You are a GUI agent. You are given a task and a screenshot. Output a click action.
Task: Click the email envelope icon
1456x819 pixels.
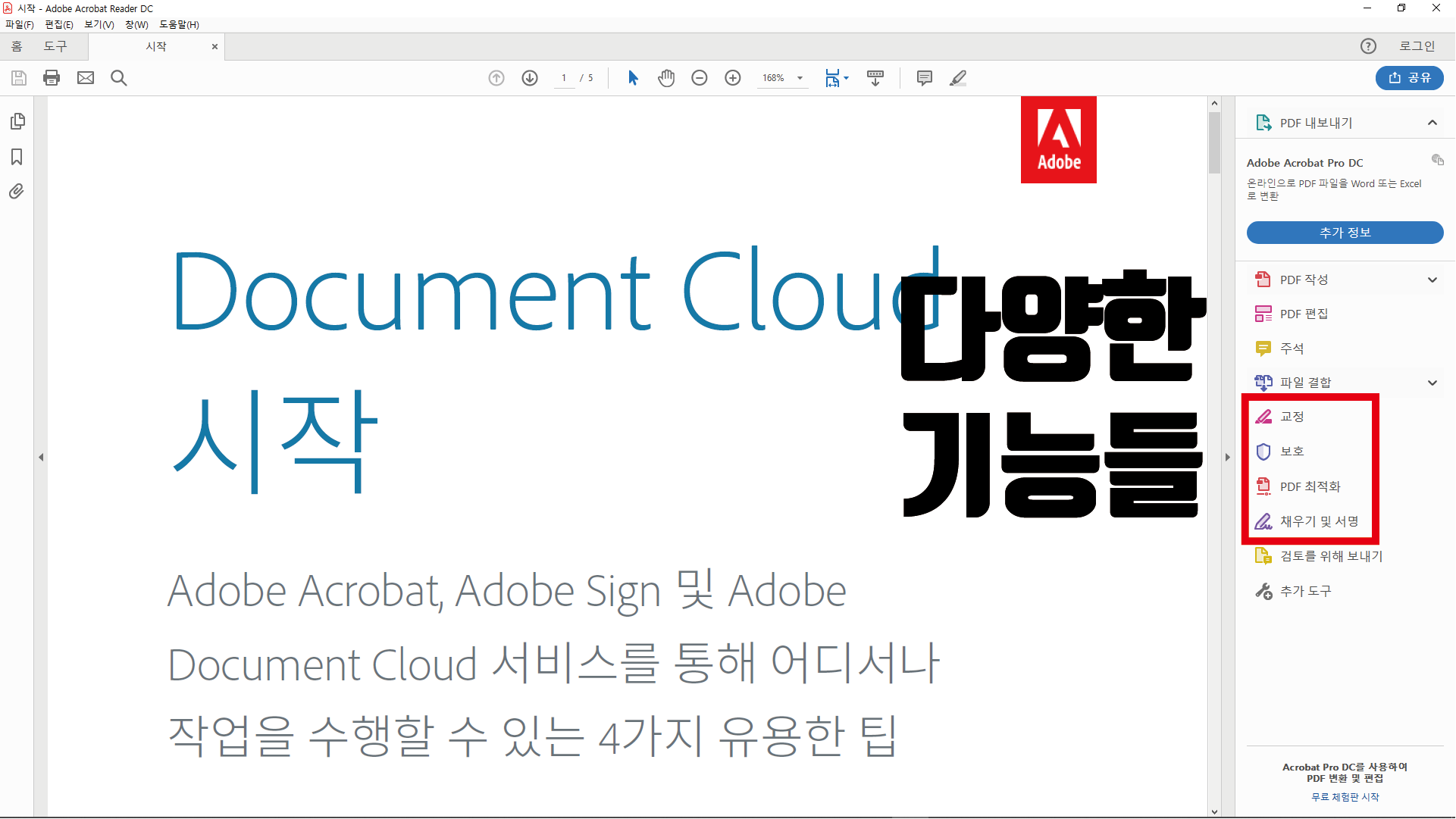86,78
